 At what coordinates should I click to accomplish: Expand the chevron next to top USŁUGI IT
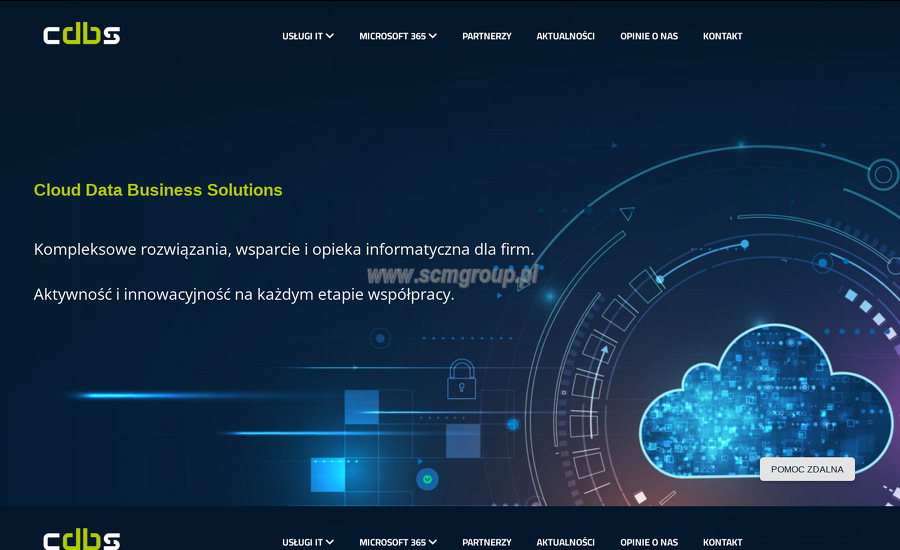pos(330,36)
